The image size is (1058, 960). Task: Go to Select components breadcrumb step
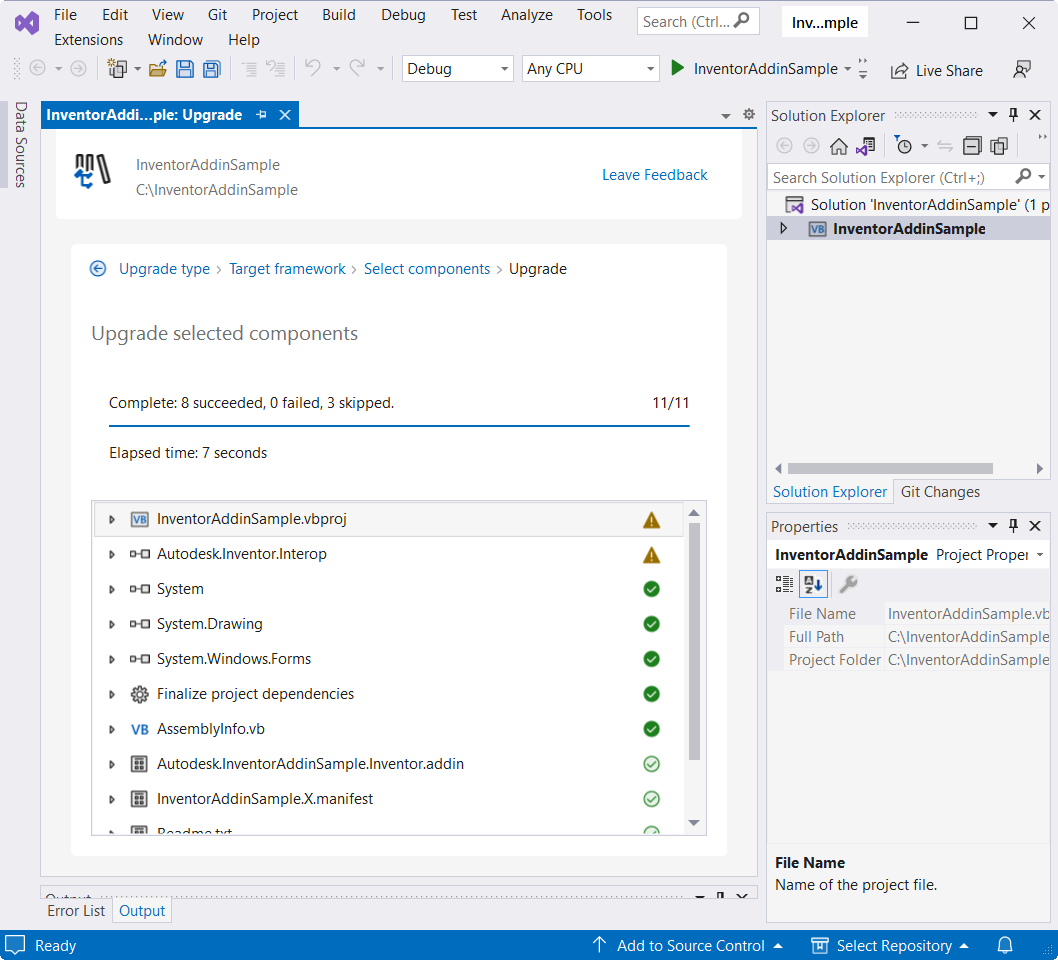click(427, 269)
